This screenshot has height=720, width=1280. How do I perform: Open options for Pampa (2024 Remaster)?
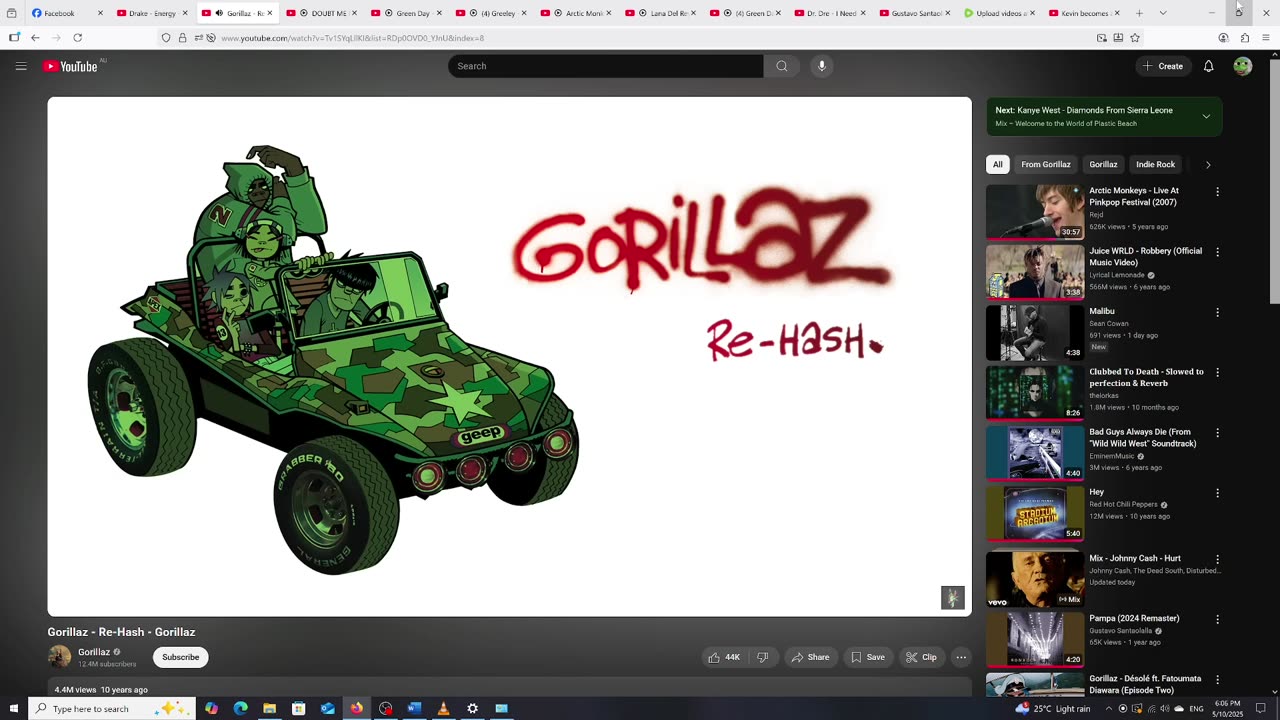[x=1217, y=619]
